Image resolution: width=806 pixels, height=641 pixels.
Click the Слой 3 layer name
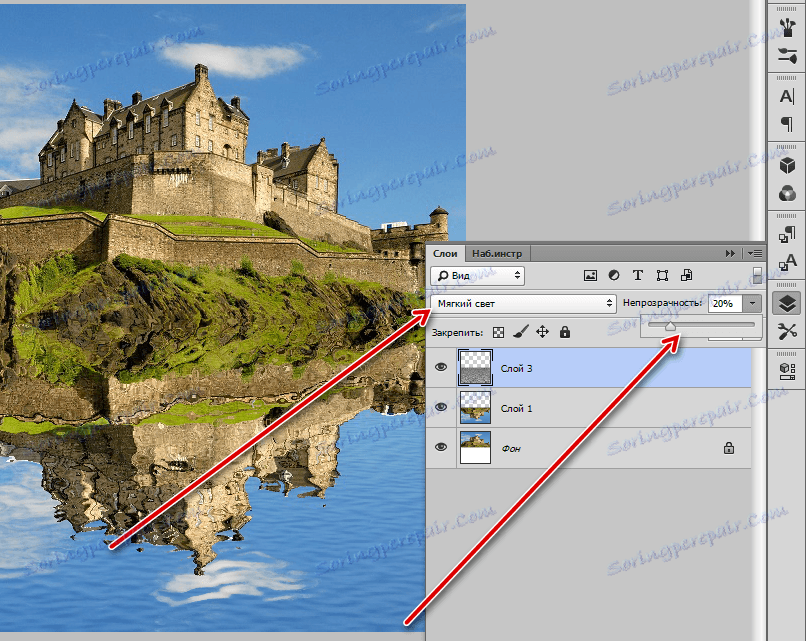(x=516, y=369)
